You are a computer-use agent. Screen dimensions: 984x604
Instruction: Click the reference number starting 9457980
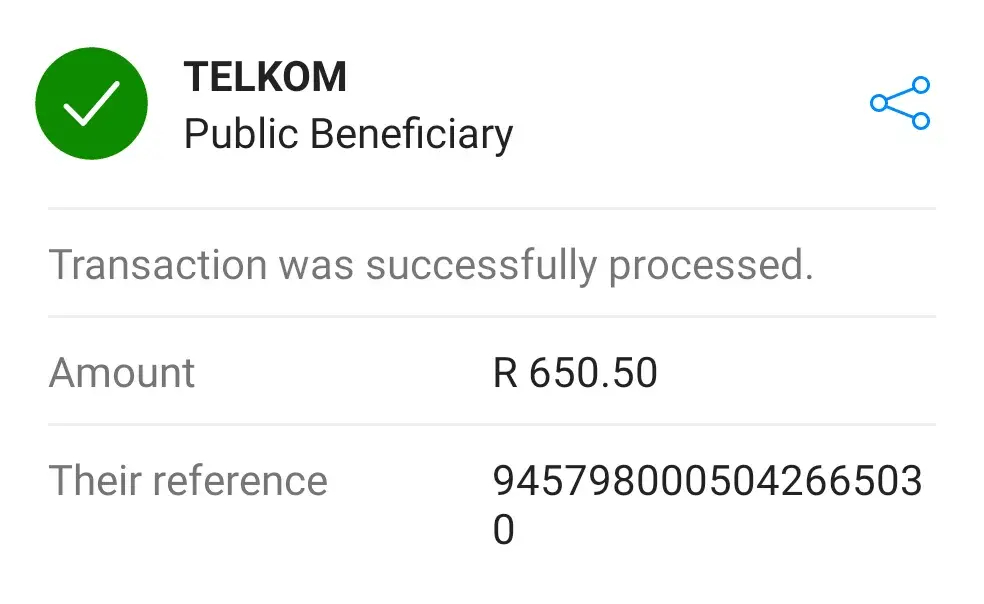(707, 481)
